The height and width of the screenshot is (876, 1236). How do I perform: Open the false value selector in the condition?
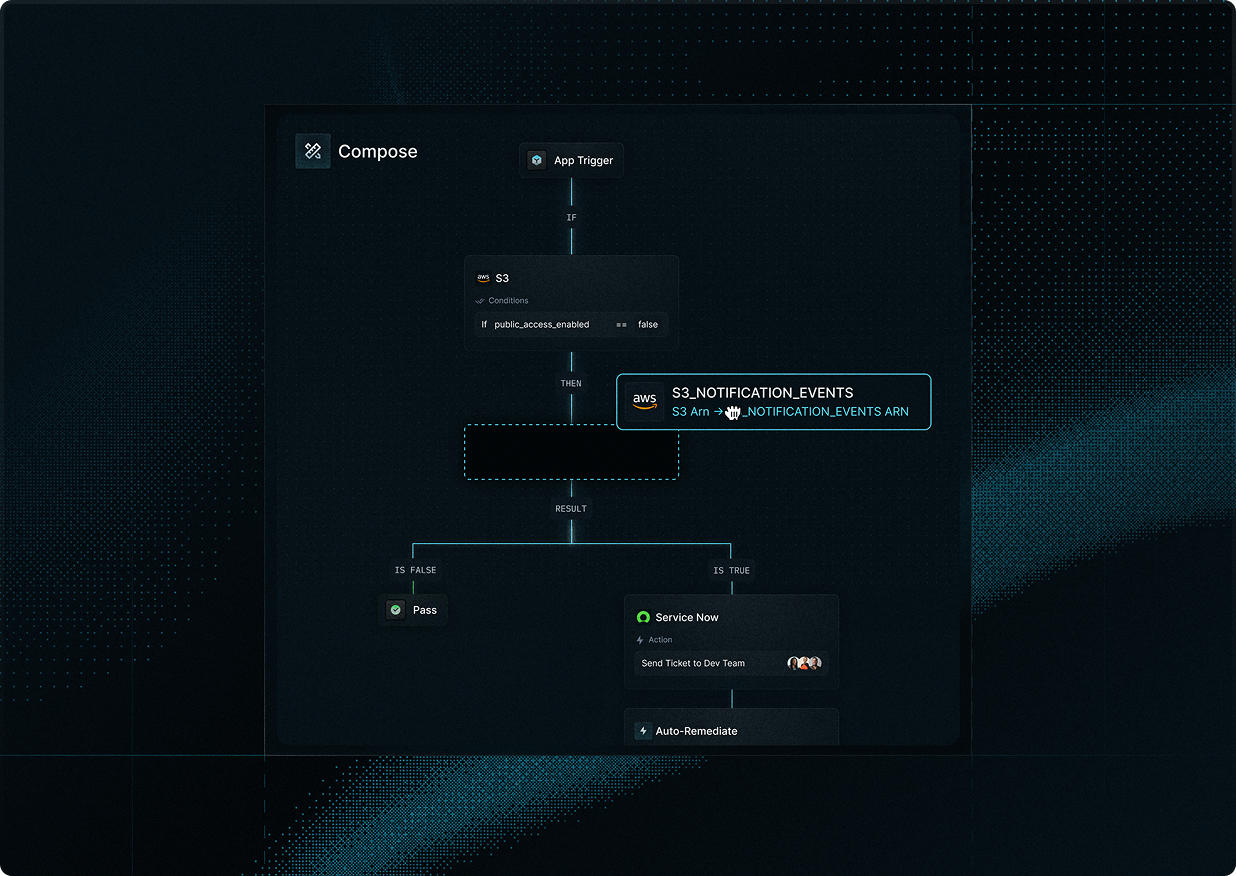pos(648,324)
